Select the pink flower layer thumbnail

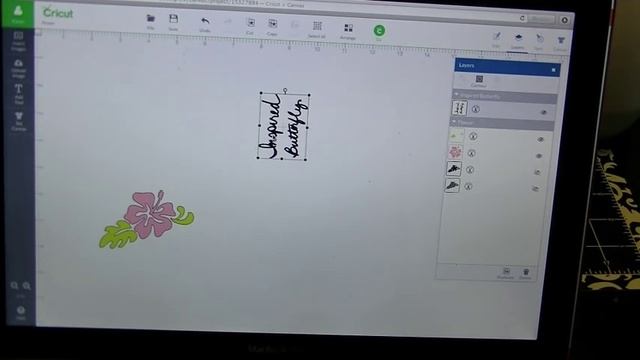click(x=455, y=152)
